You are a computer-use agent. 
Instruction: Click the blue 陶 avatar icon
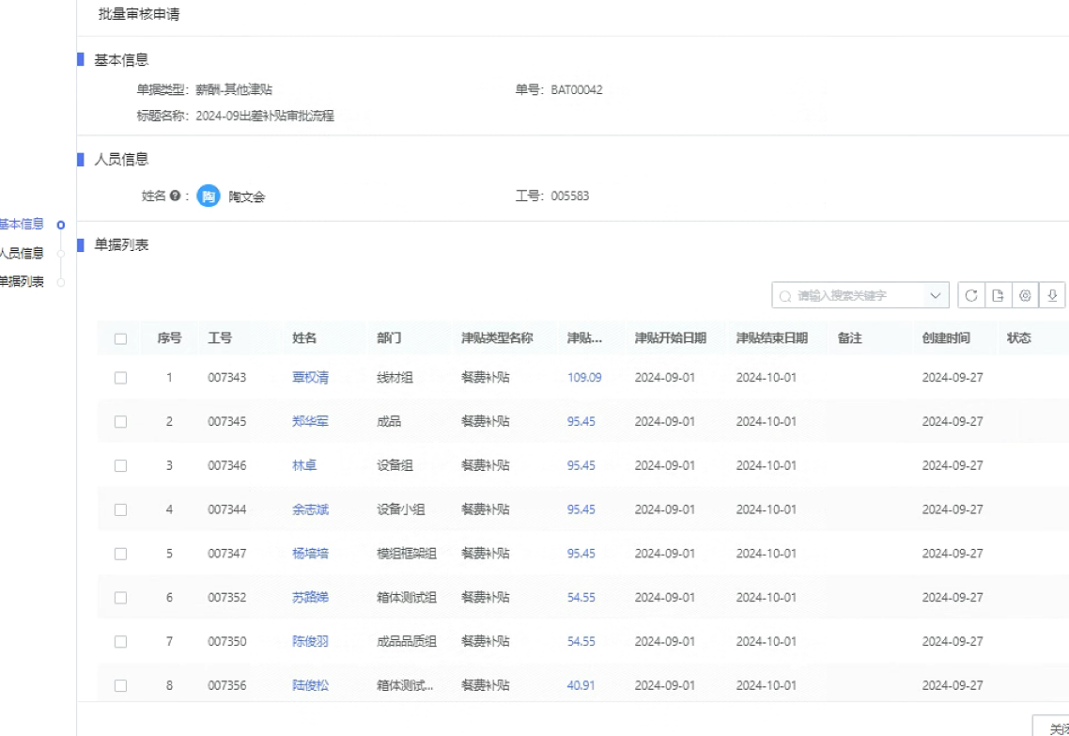[207, 196]
